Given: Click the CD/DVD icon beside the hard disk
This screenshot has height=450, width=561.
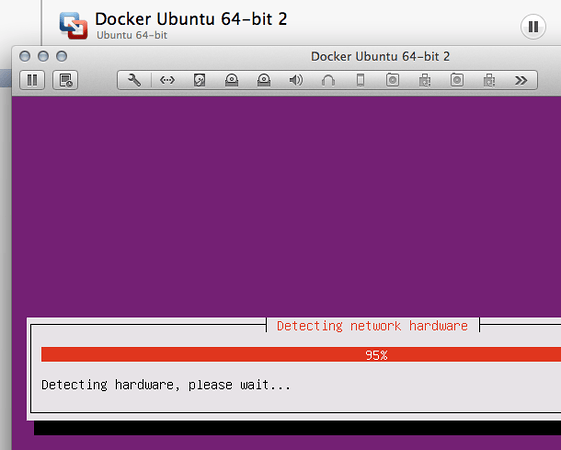Looking at the screenshot, I should (x=231, y=80).
